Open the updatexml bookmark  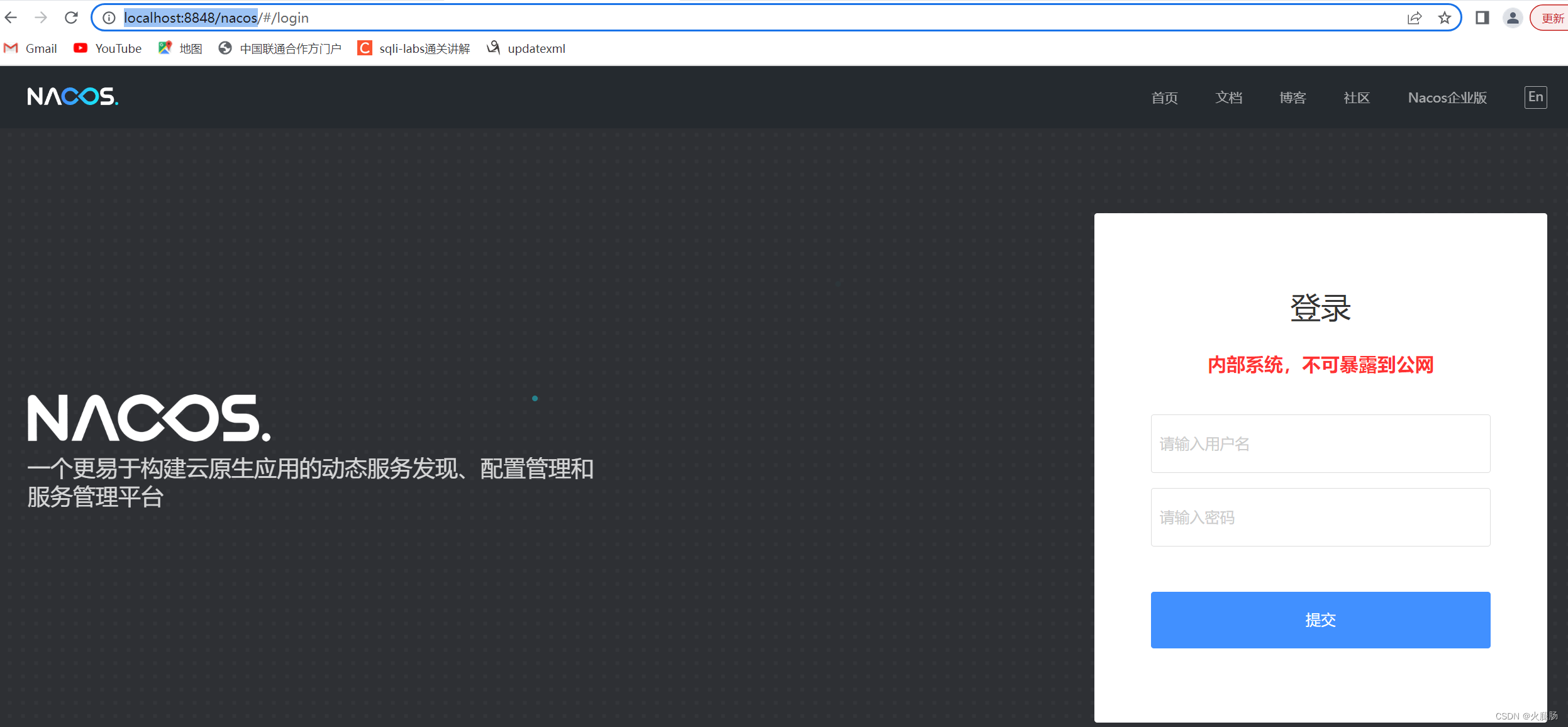click(525, 48)
